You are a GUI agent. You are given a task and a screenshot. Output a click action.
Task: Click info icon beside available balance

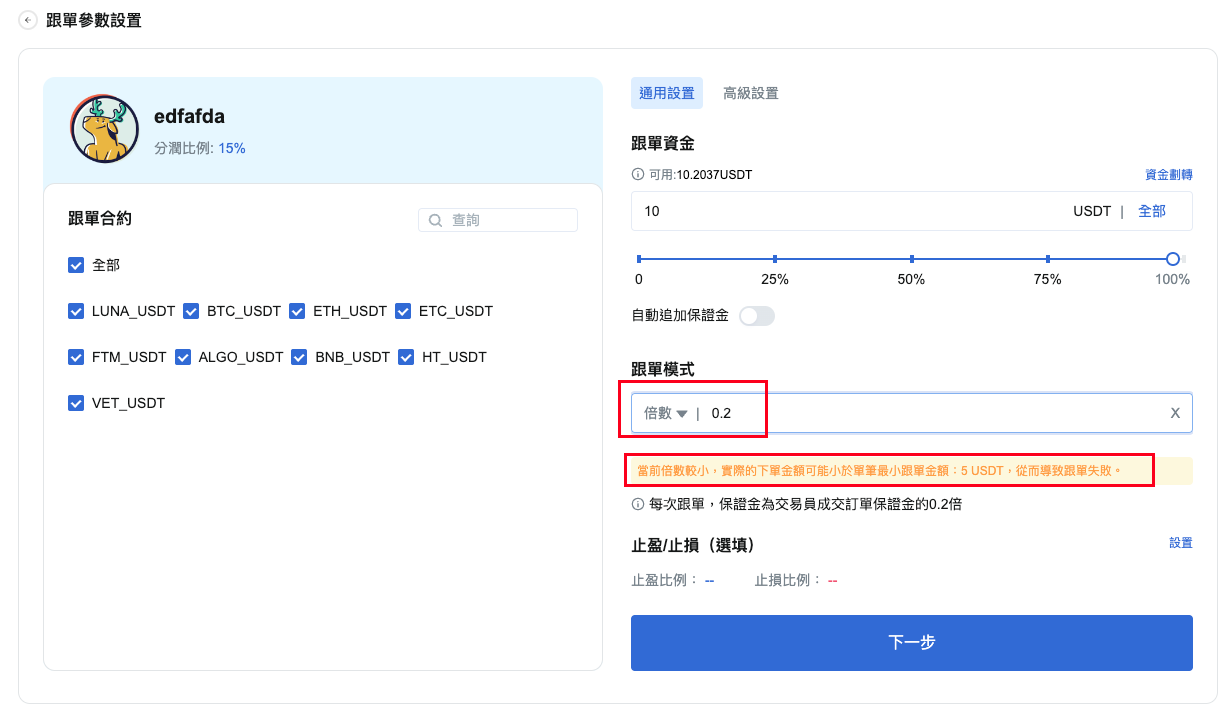click(638, 174)
